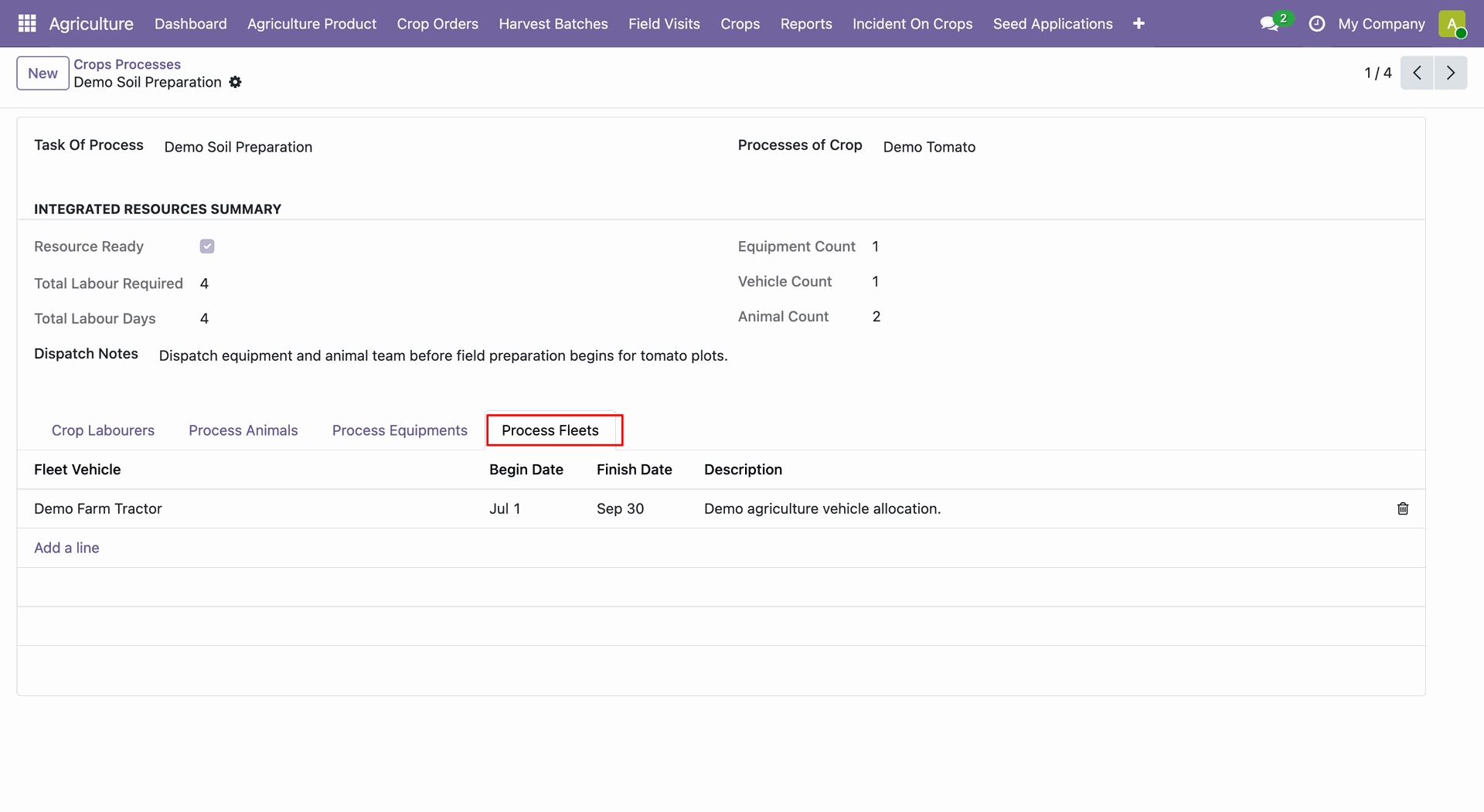Delete the Demo Farm Tractor line
The width and height of the screenshot is (1484, 812).
coord(1403,508)
